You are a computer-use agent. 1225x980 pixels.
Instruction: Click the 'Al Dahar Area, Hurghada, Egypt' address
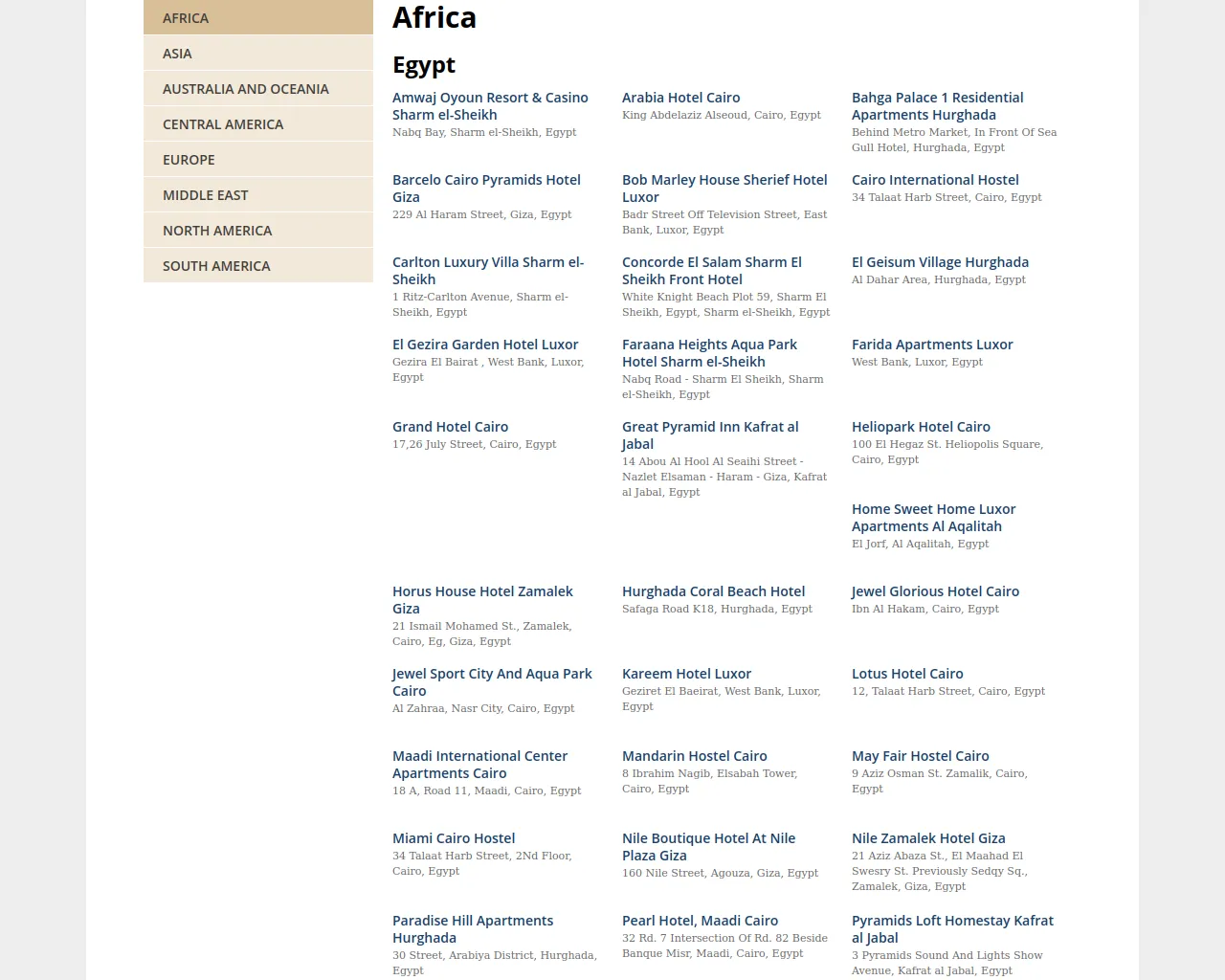tap(939, 279)
